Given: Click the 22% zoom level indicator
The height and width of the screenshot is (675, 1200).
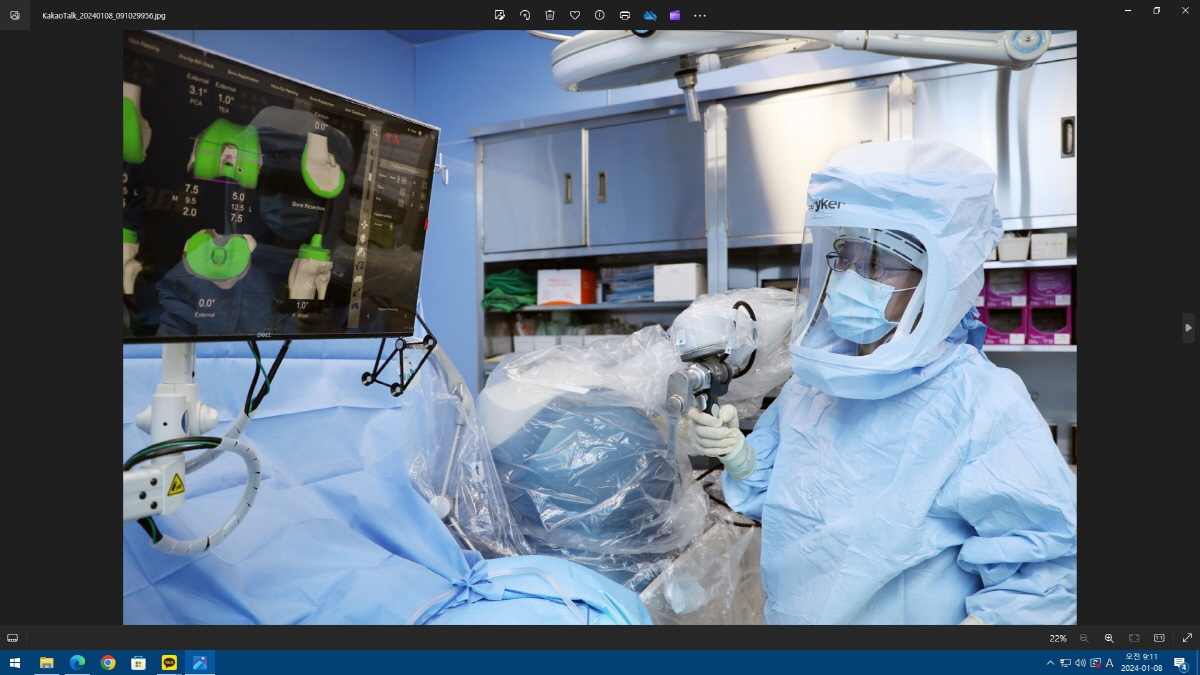Looking at the screenshot, I should click(x=1057, y=638).
